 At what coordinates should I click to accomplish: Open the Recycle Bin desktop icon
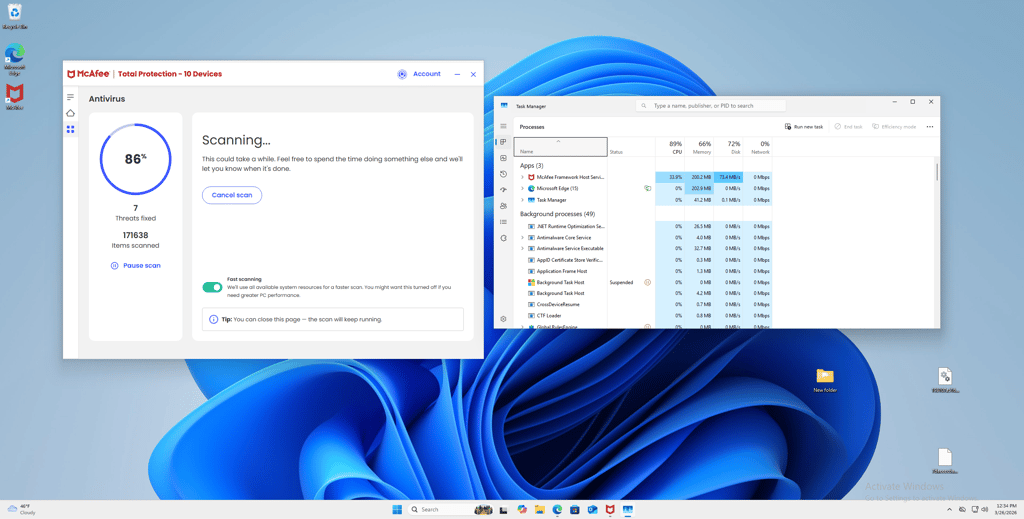tap(14, 17)
